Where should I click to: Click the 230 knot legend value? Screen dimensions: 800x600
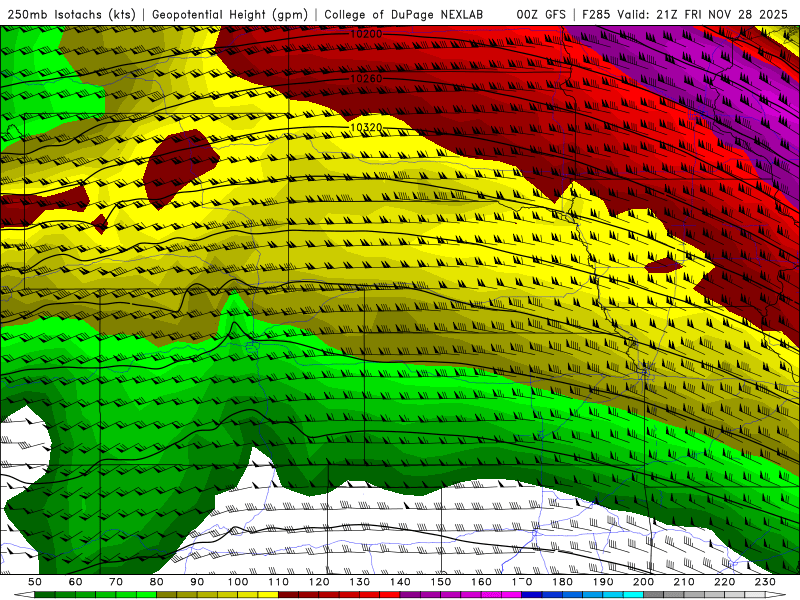click(766, 582)
